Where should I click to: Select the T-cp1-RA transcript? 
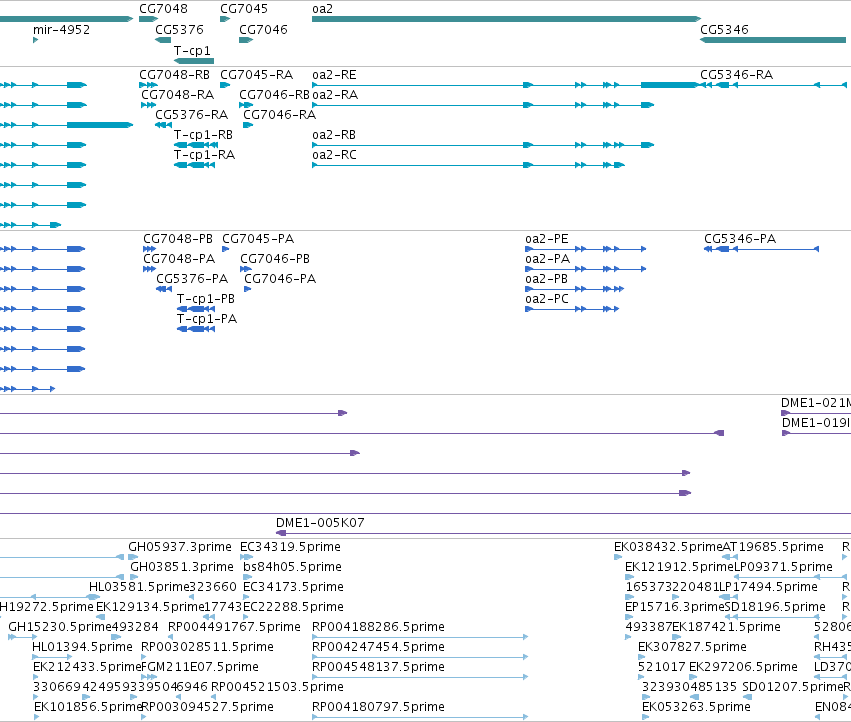(194, 164)
